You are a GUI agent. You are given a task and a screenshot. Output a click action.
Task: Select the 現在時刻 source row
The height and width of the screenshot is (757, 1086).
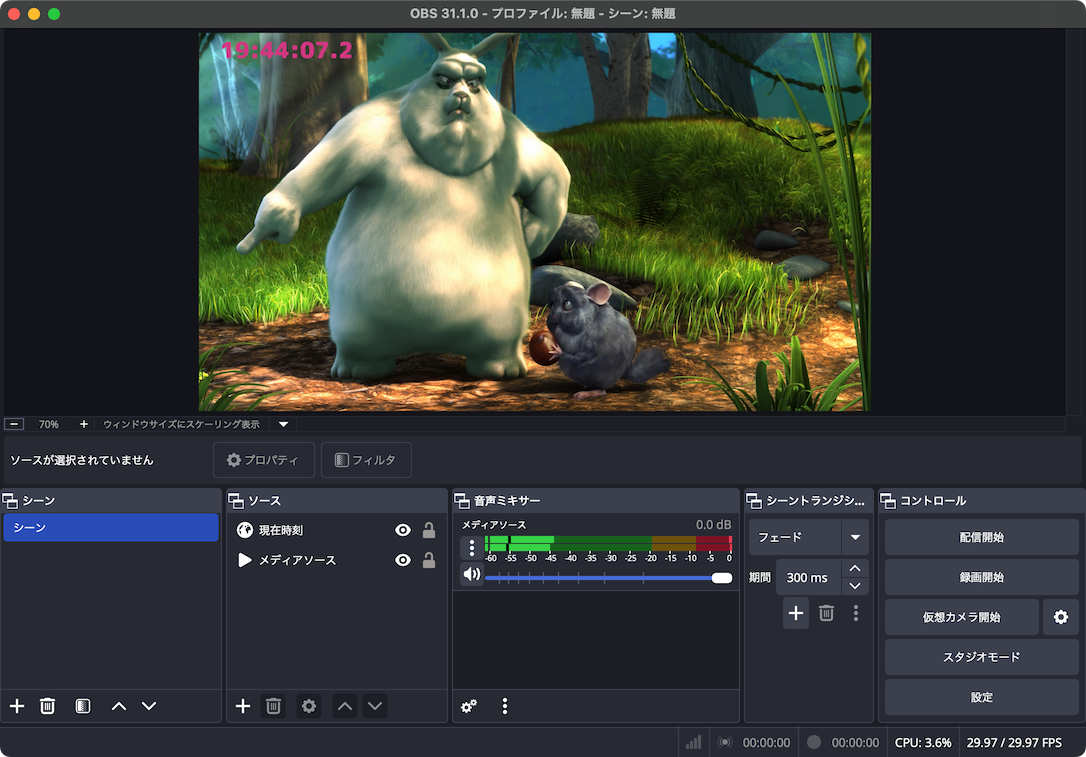pyautogui.click(x=337, y=530)
